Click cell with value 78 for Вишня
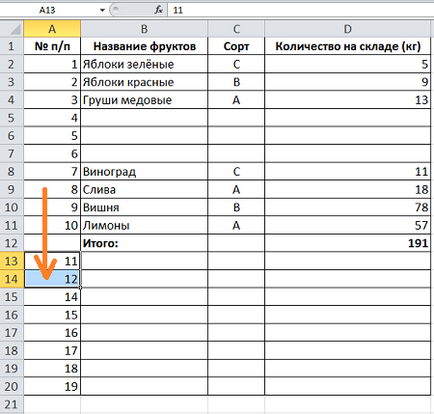 pos(348,207)
